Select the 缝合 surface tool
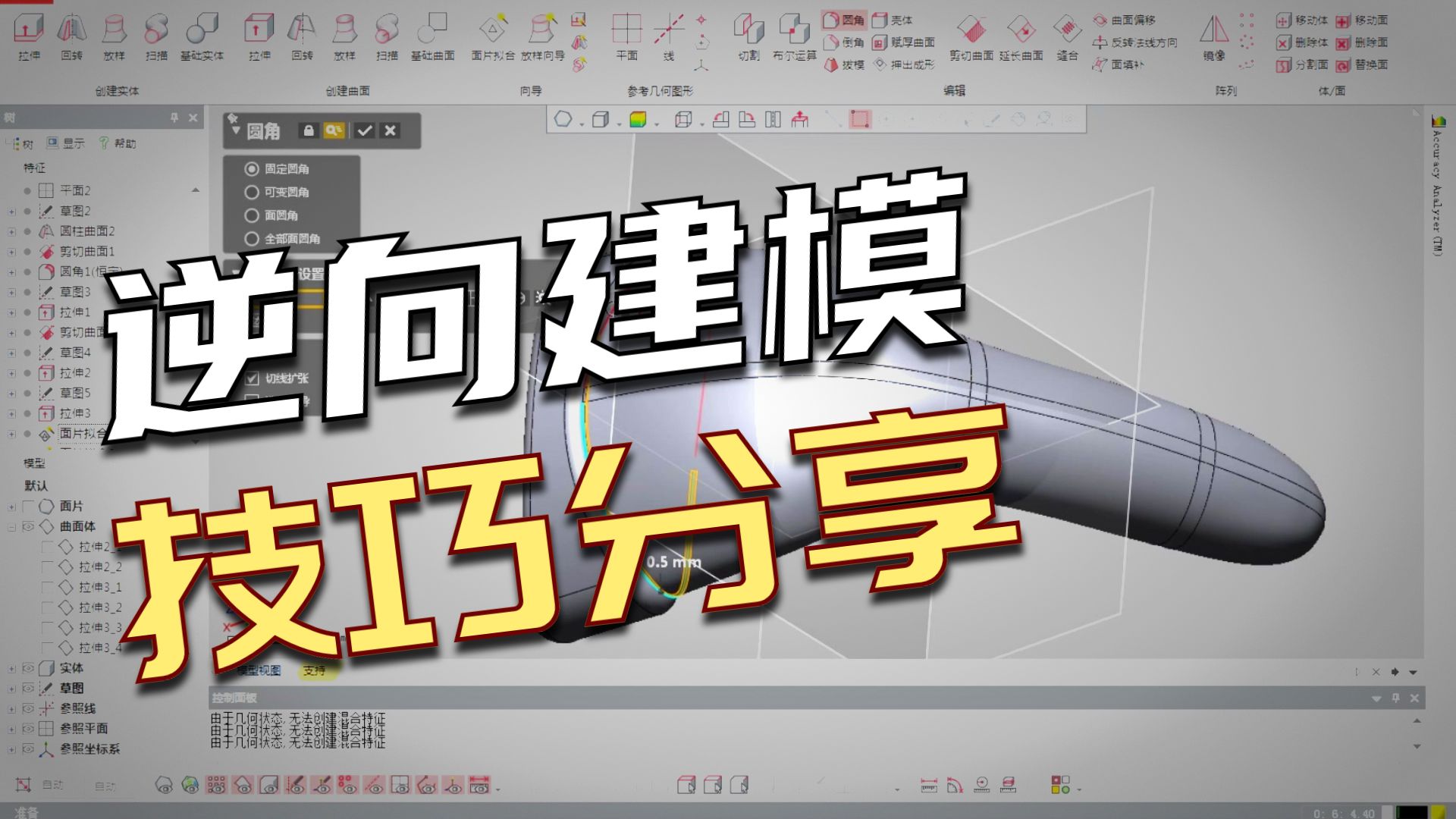Screen dimensions: 1456x819 click(x=1066, y=36)
